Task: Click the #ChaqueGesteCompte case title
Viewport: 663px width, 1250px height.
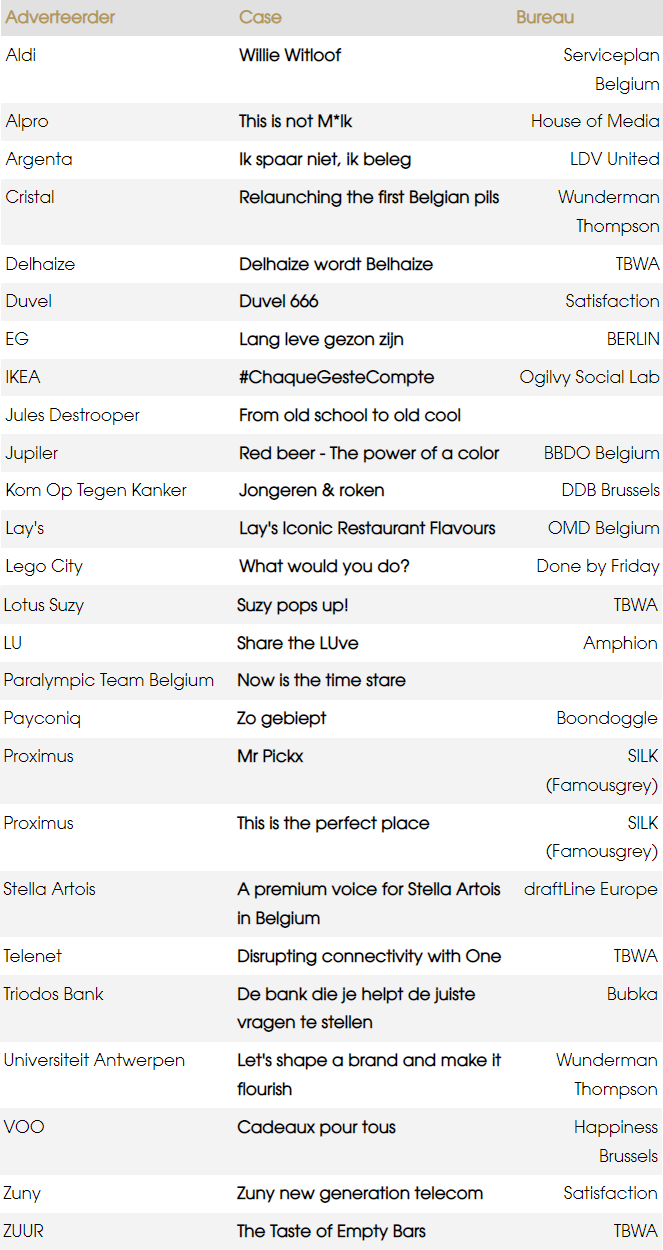Action: (336, 377)
